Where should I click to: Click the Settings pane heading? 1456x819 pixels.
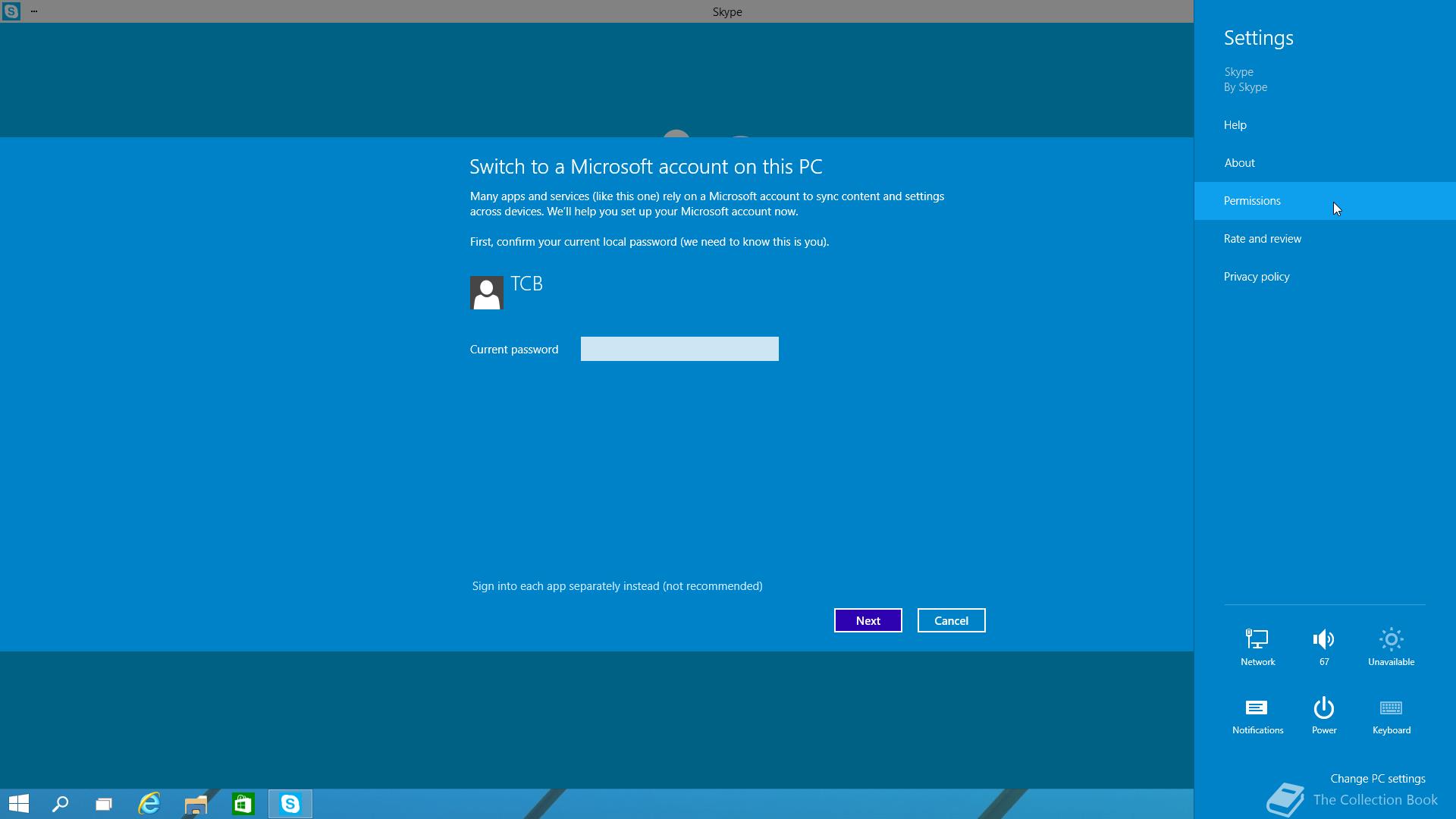coord(1259,38)
